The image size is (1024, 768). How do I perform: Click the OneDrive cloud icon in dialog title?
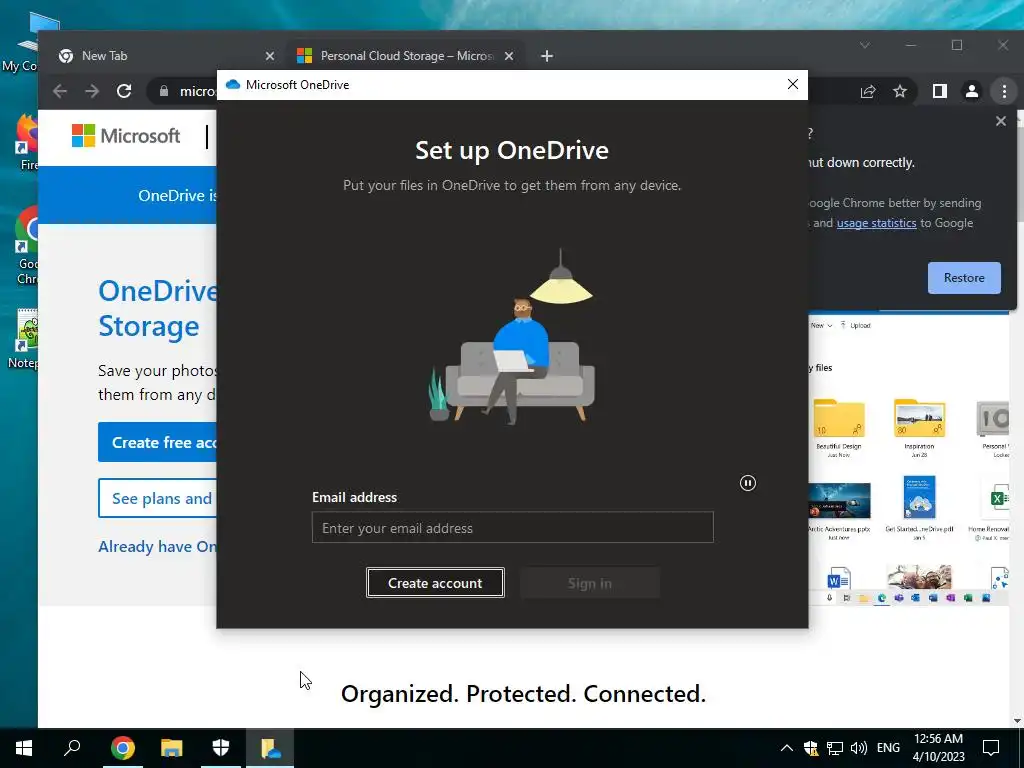tap(232, 84)
